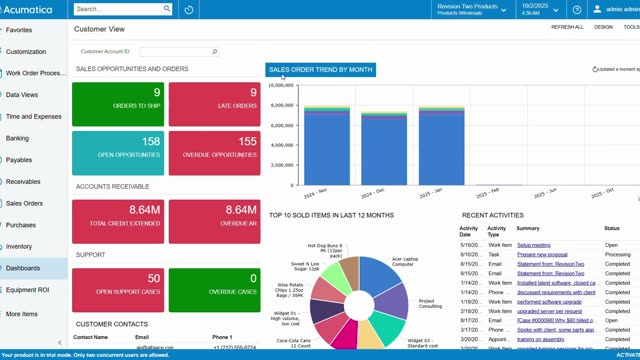
Task: Click inside the Customer Account ID field
Action: click(x=176, y=52)
